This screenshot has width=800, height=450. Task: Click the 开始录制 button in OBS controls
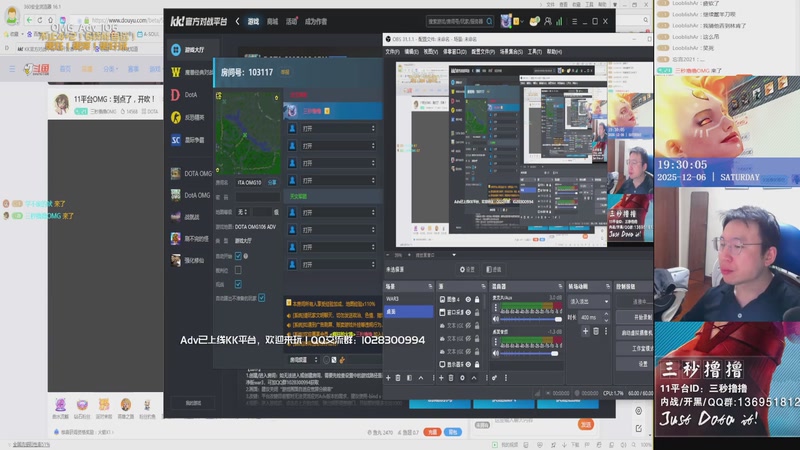pyautogui.click(x=635, y=317)
